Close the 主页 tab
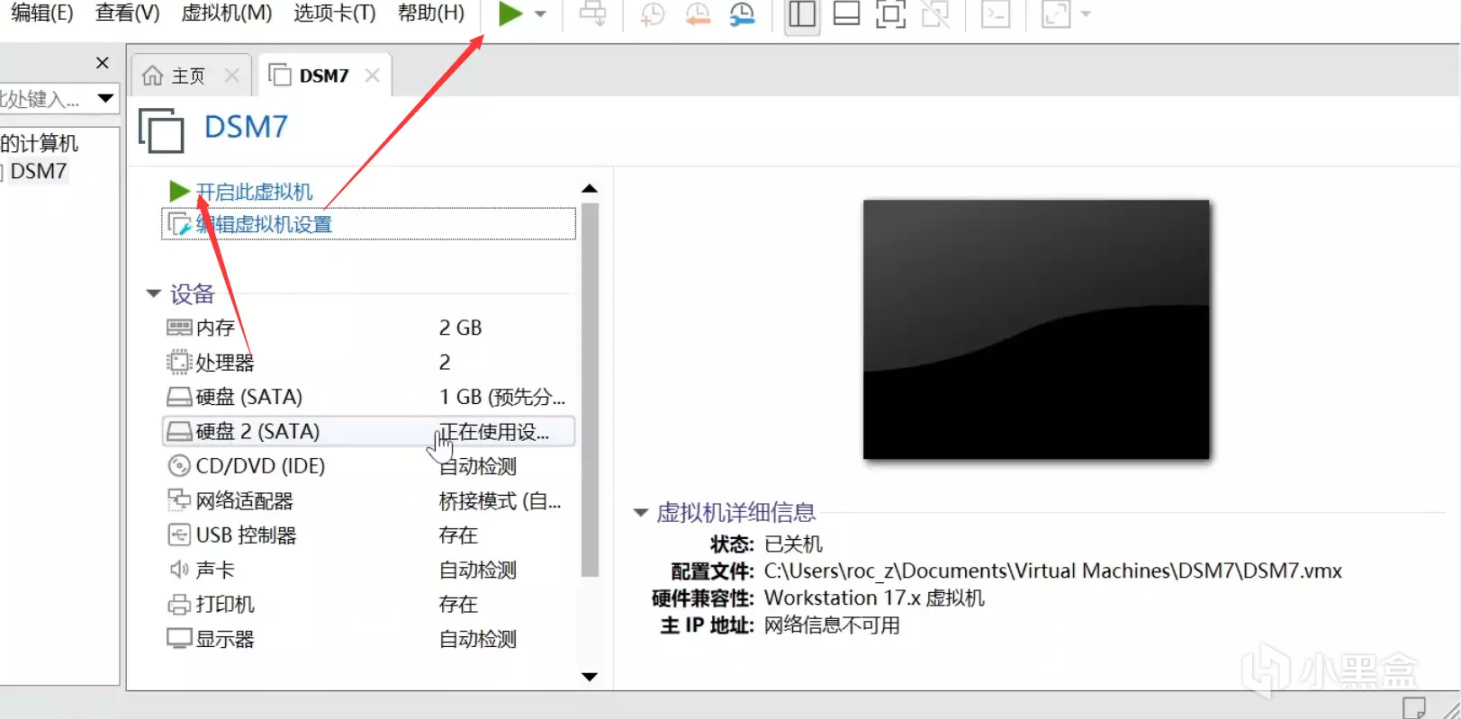Viewport: 1461px width, 719px height. [232, 76]
